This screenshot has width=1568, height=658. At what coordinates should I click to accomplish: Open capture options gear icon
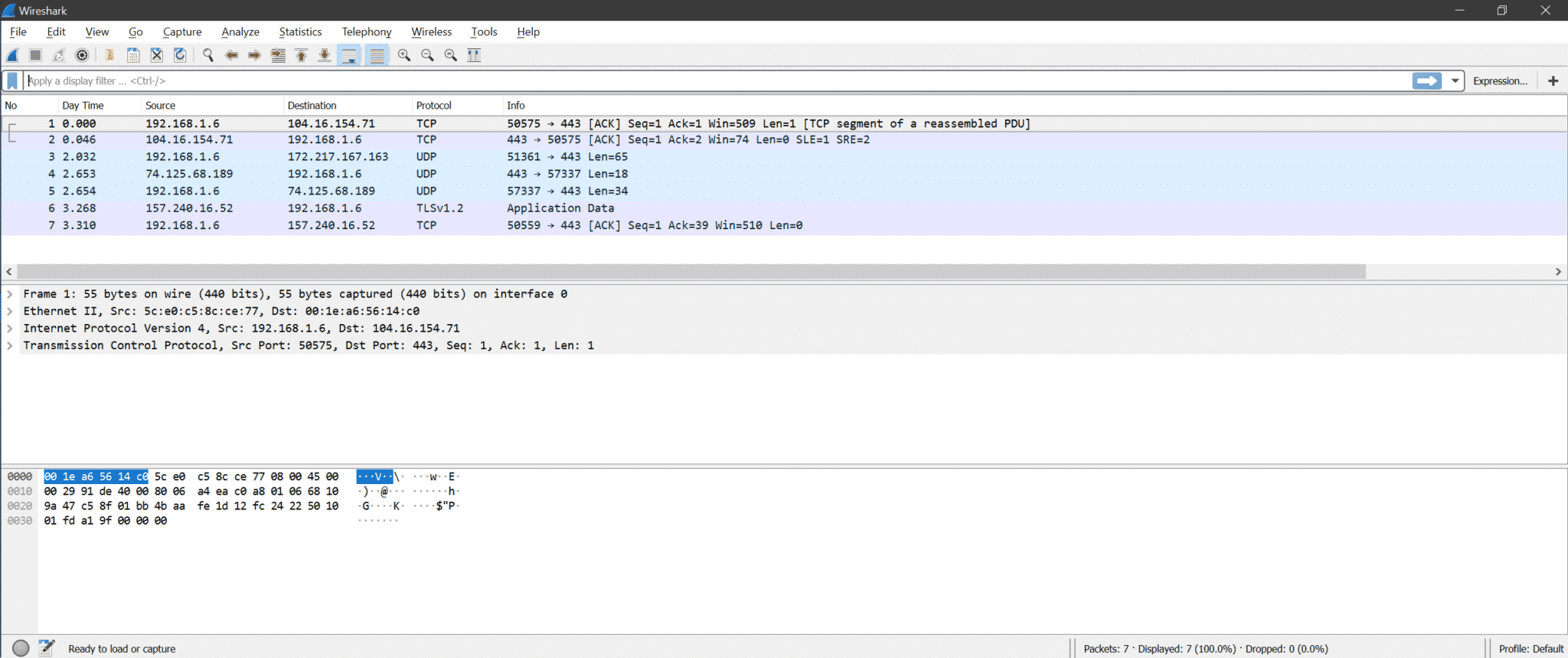[82, 55]
